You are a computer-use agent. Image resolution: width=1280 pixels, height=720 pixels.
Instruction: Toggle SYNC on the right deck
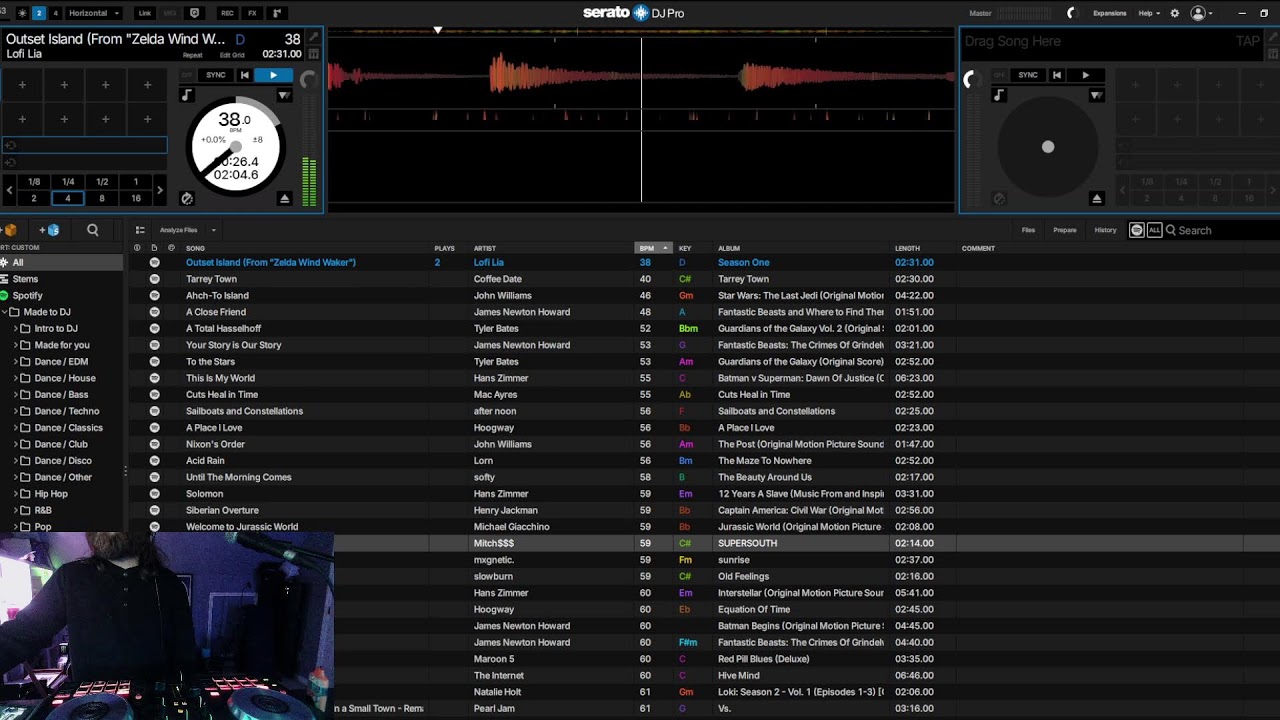tap(1027, 75)
